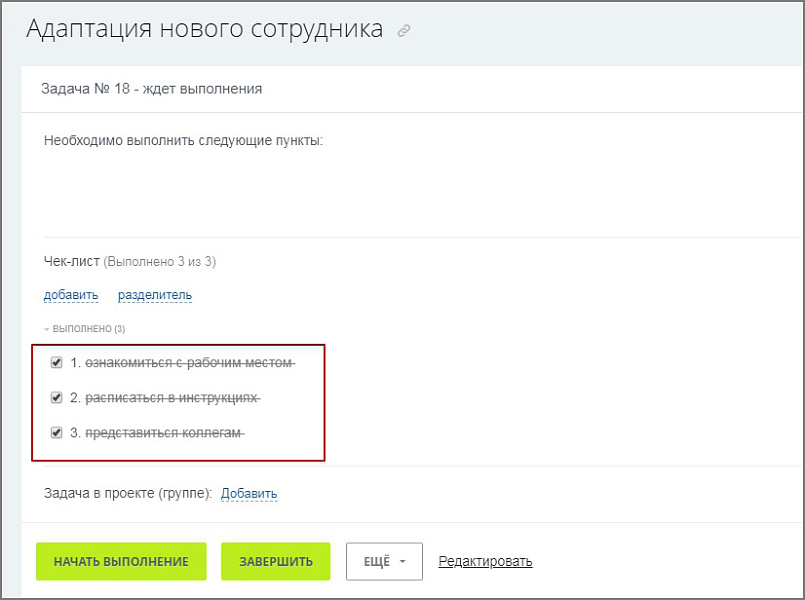The height and width of the screenshot is (600, 805).
Task: Open the Редактировать link
Action: coord(485,561)
